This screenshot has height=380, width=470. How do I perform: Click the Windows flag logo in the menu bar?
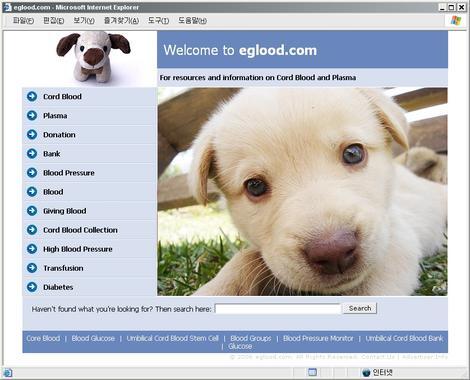coord(456,20)
